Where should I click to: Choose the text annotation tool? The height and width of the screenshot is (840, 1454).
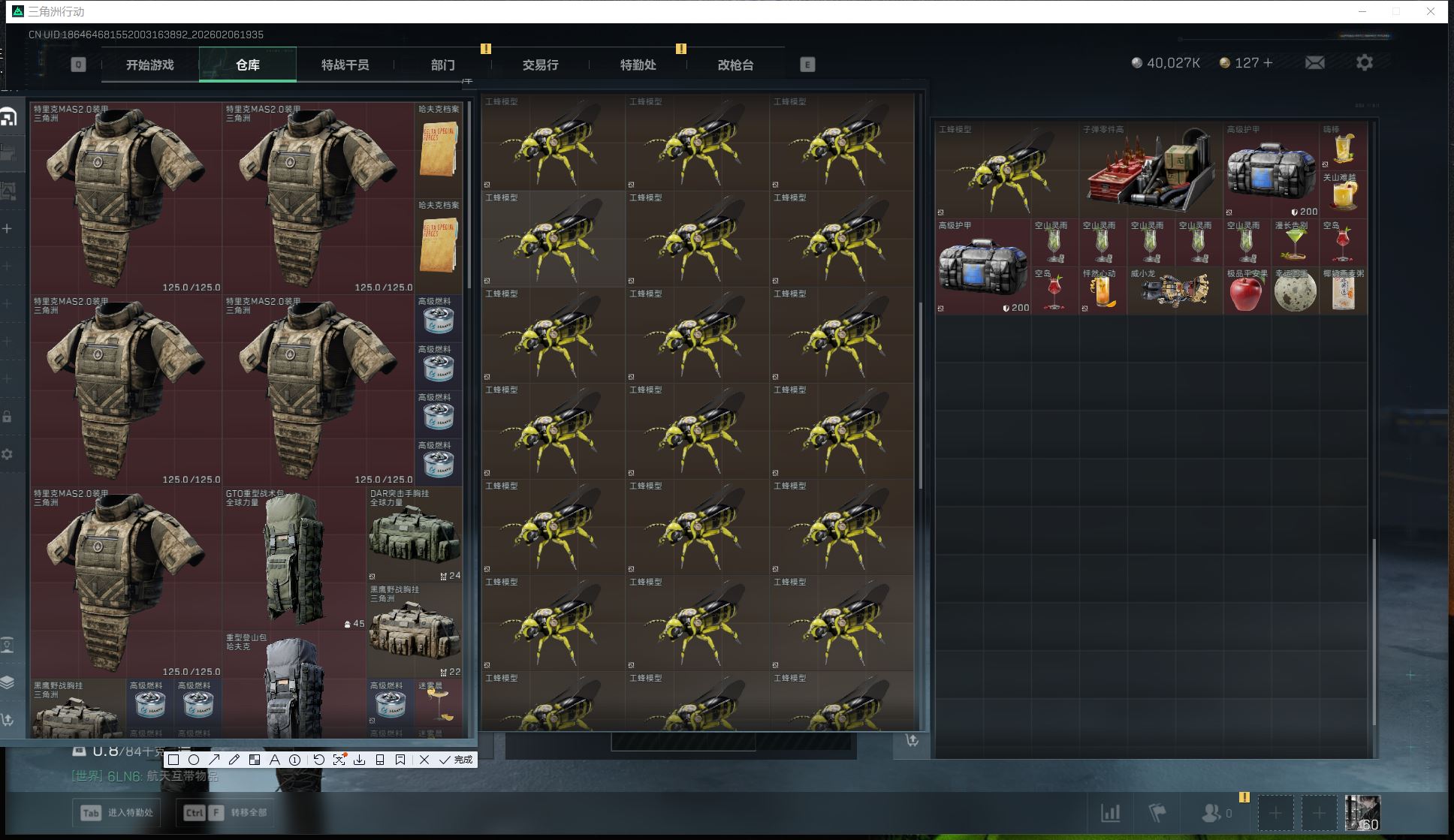click(275, 760)
